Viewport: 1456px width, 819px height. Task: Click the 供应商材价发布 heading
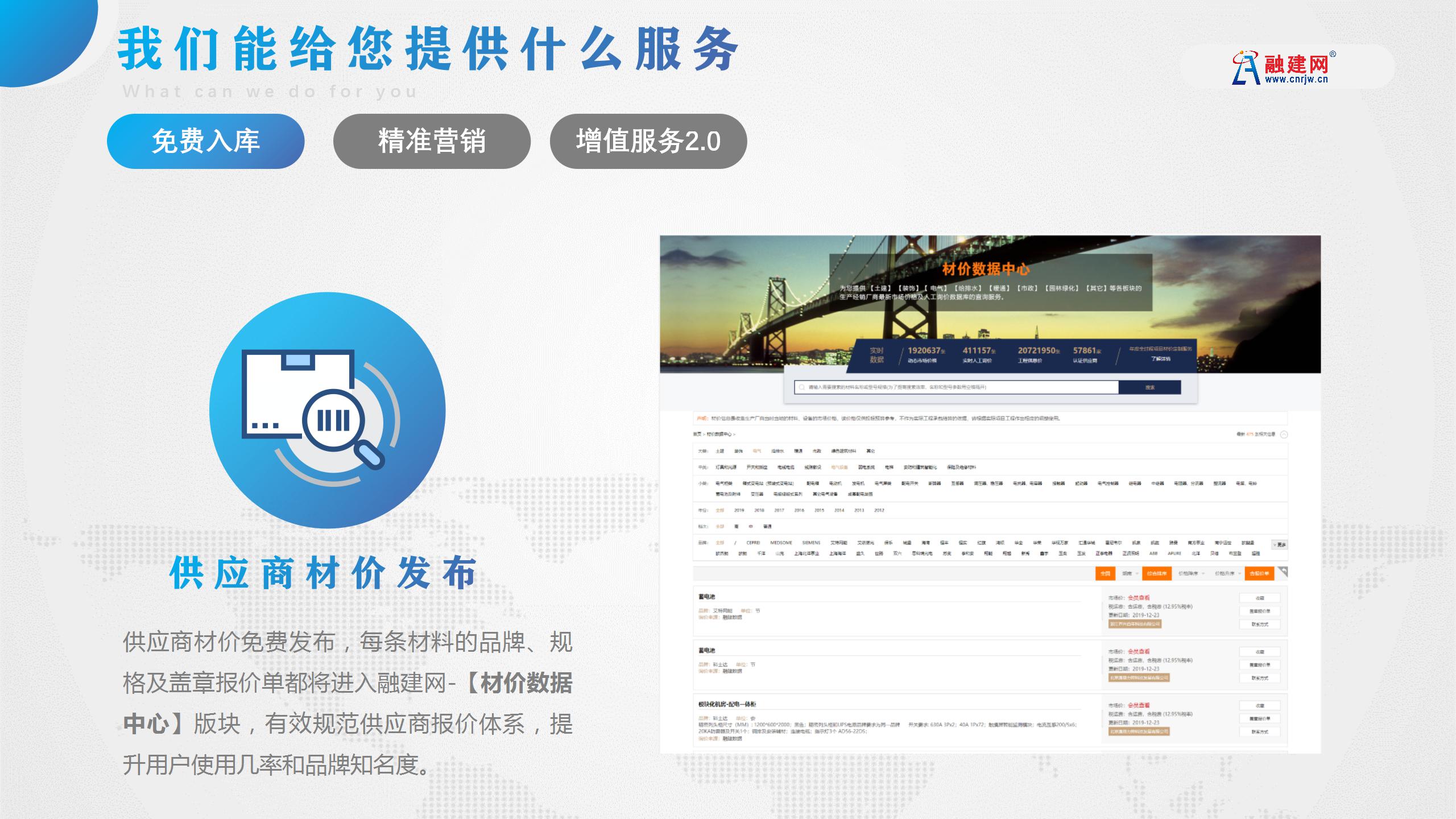[323, 573]
